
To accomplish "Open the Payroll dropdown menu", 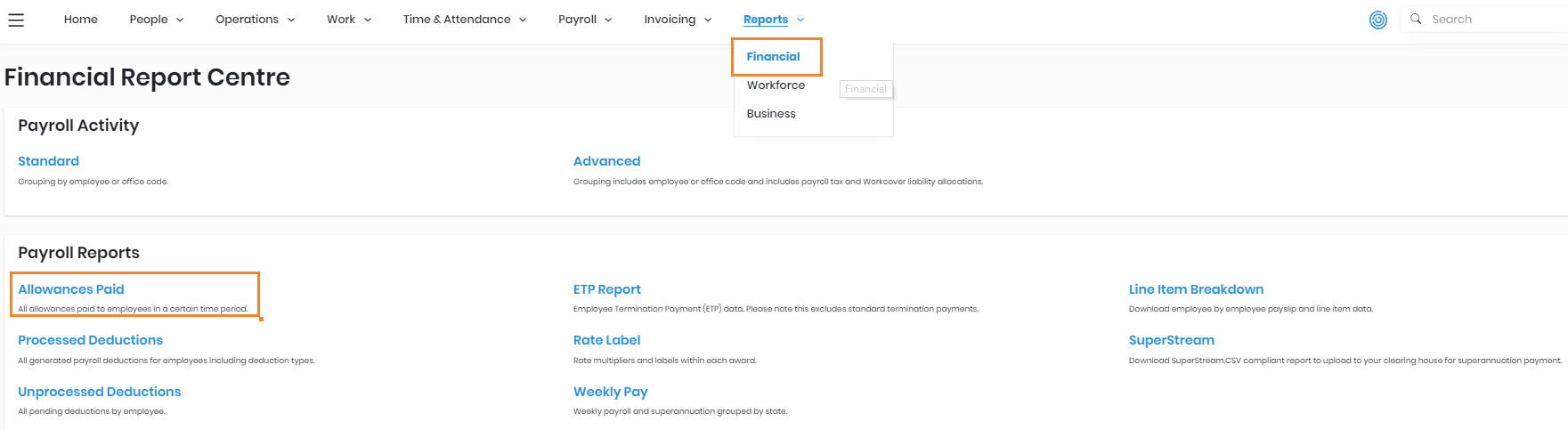I will coord(585,20).
